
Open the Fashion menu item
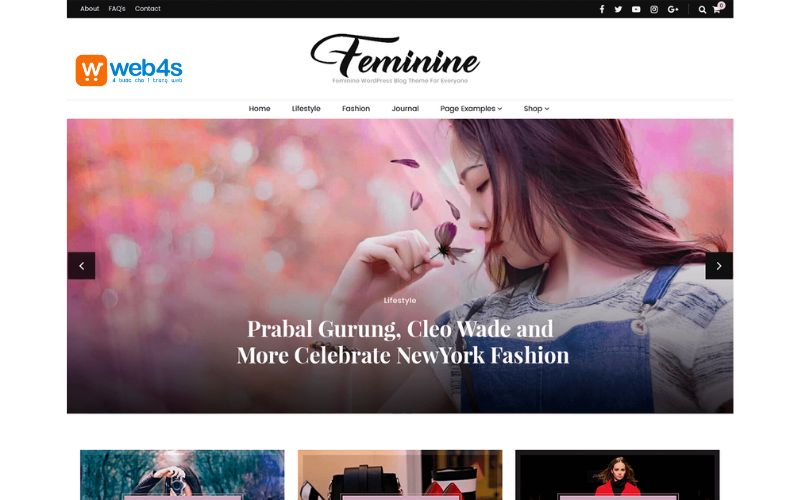(x=356, y=109)
